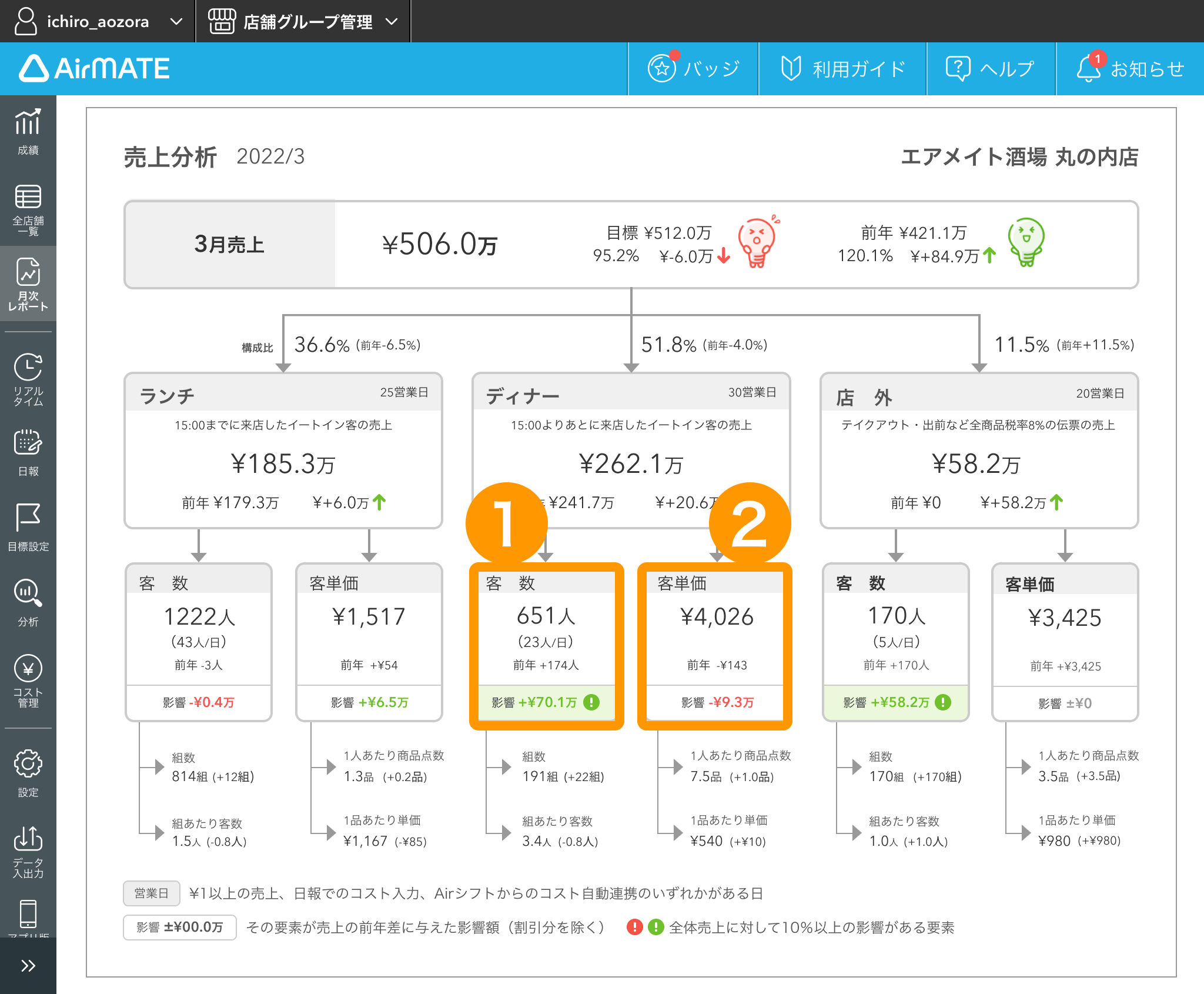The width and height of the screenshot is (1204, 994).
Task: Click the 3月売上 label box
Action: coord(230,244)
